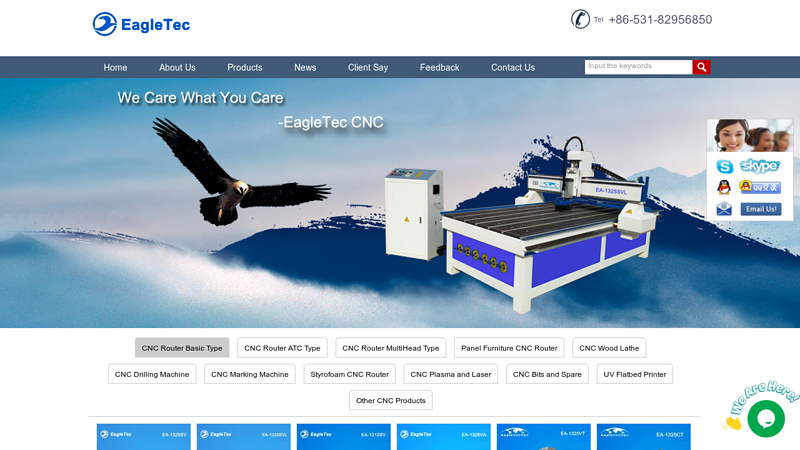Click the phone number +86-531-82956850

click(660, 19)
